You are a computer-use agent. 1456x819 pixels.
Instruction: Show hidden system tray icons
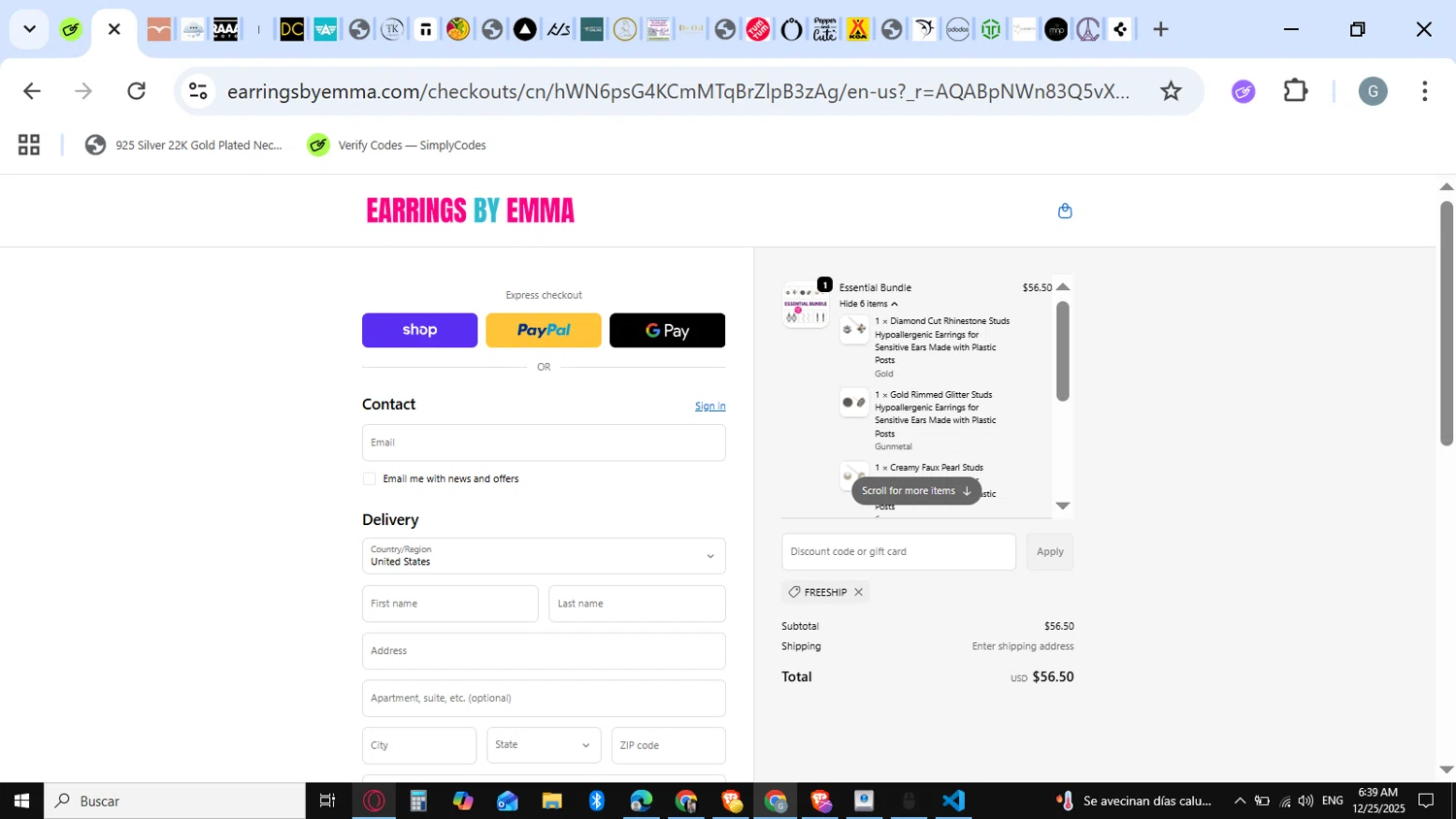1240,801
